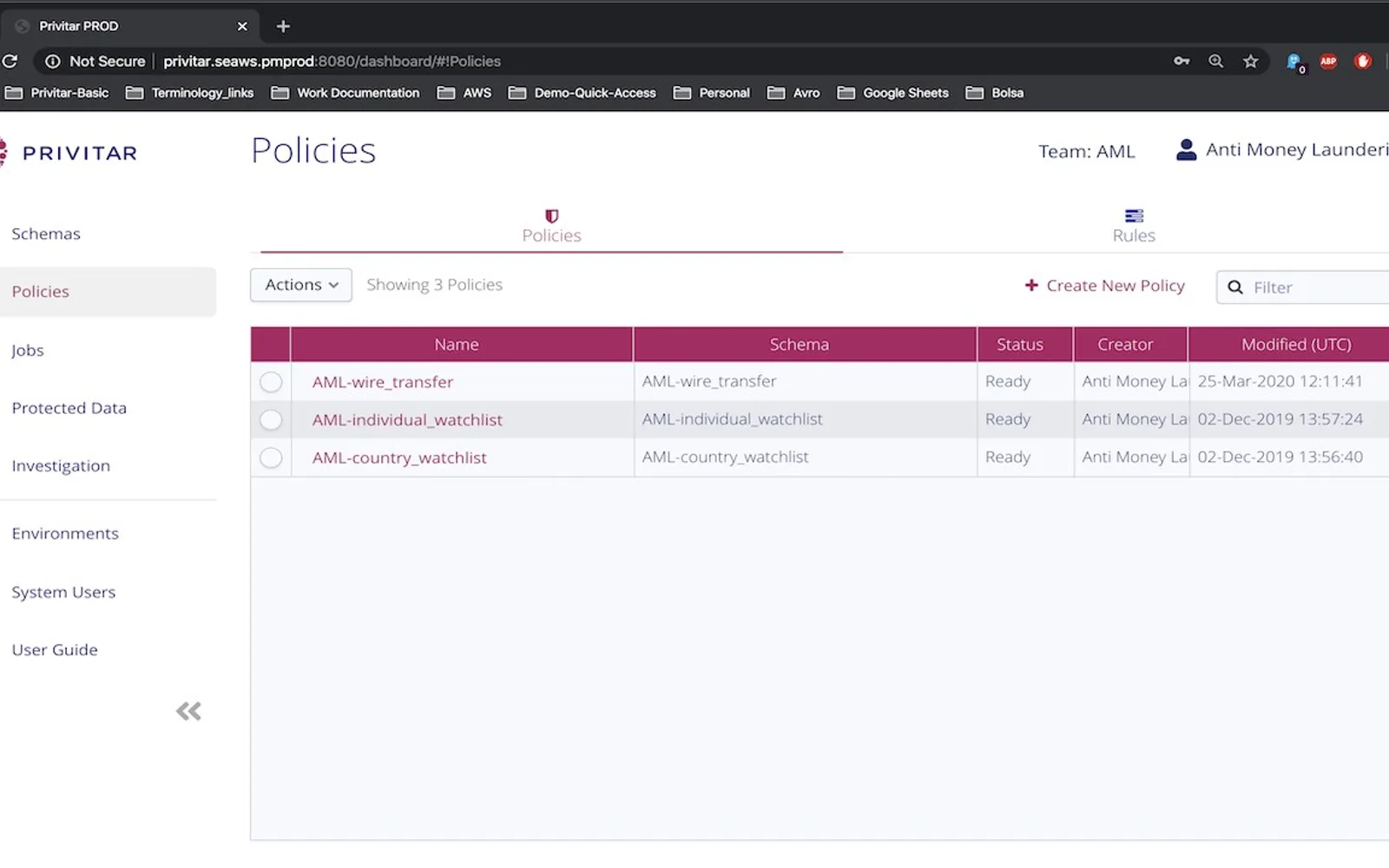Image resolution: width=1389 pixels, height=868 pixels.
Task: Open the AdBlock Plus extension icon
Action: (x=1328, y=61)
